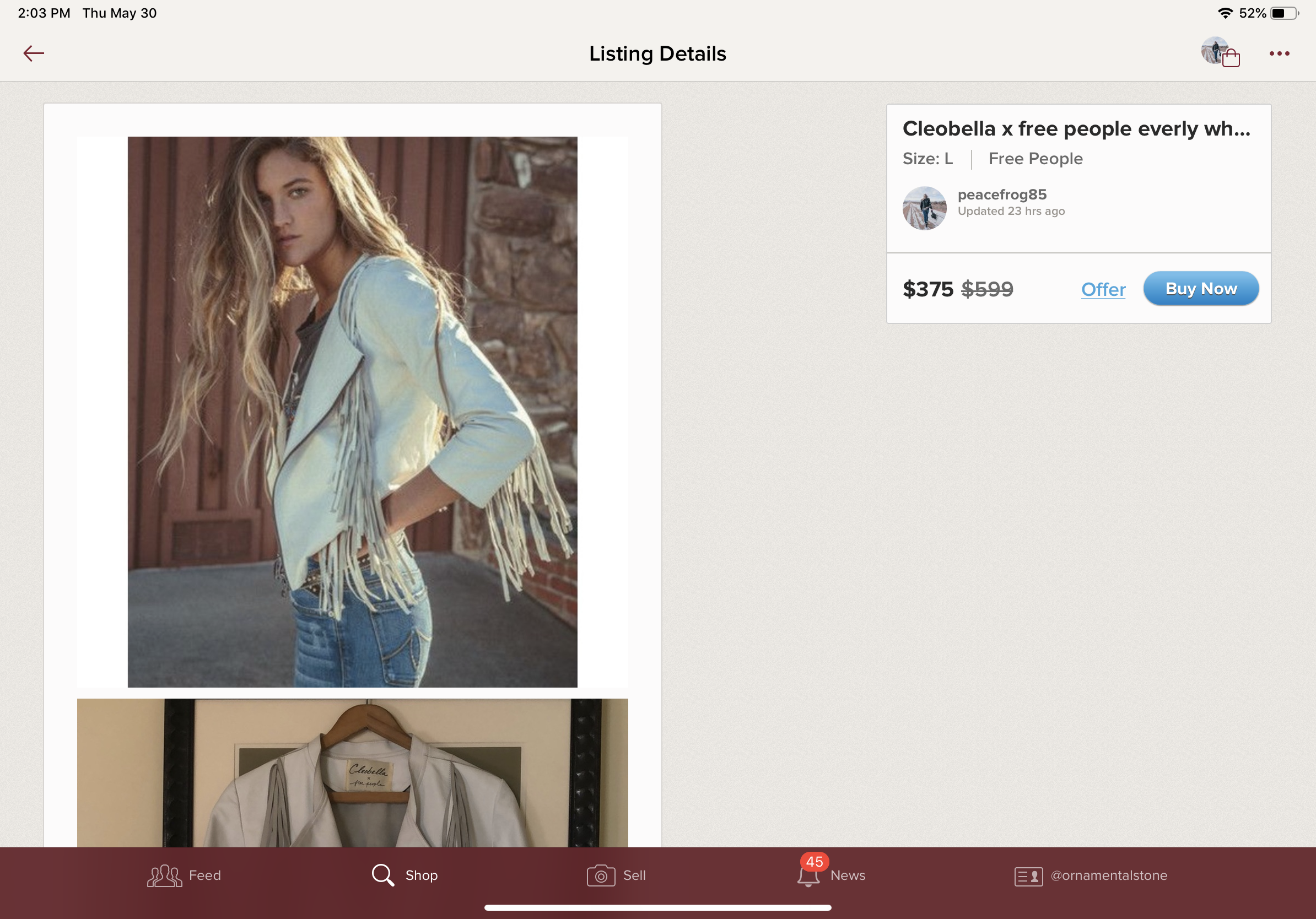1316x919 pixels.
Task: Click the Buy Now button
Action: 1201,288
